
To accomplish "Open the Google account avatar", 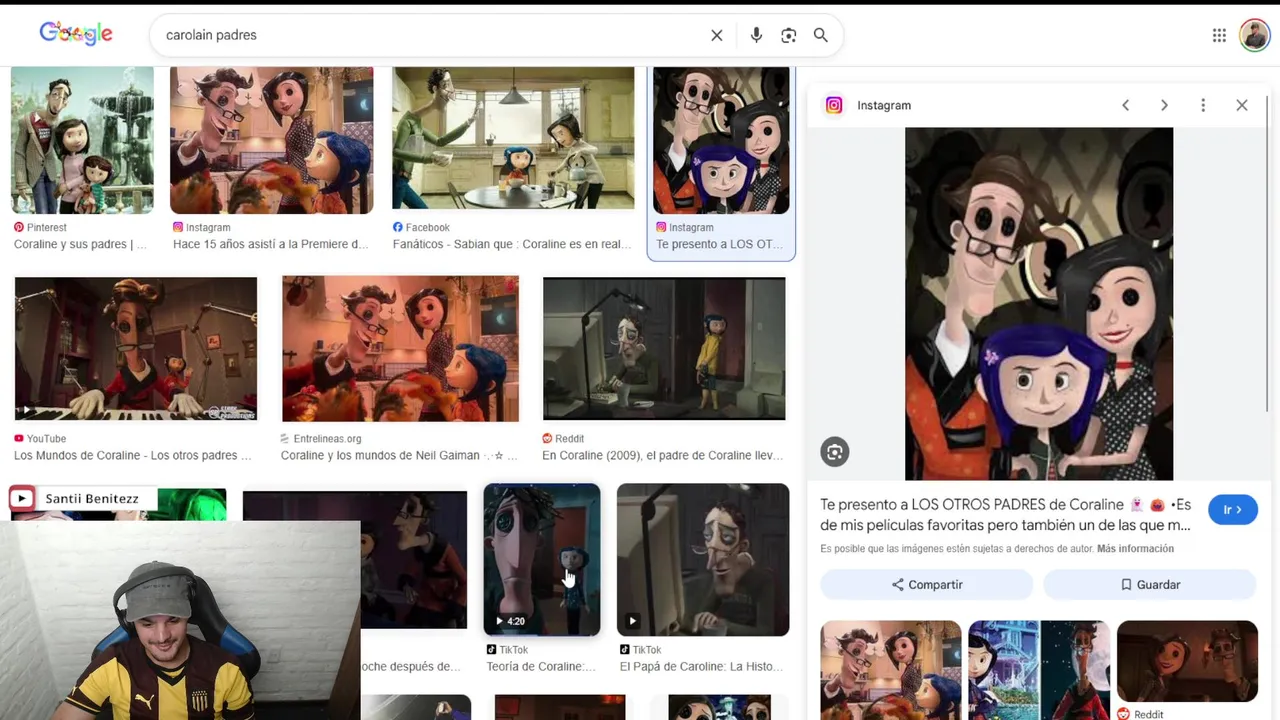I will click(1254, 35).
